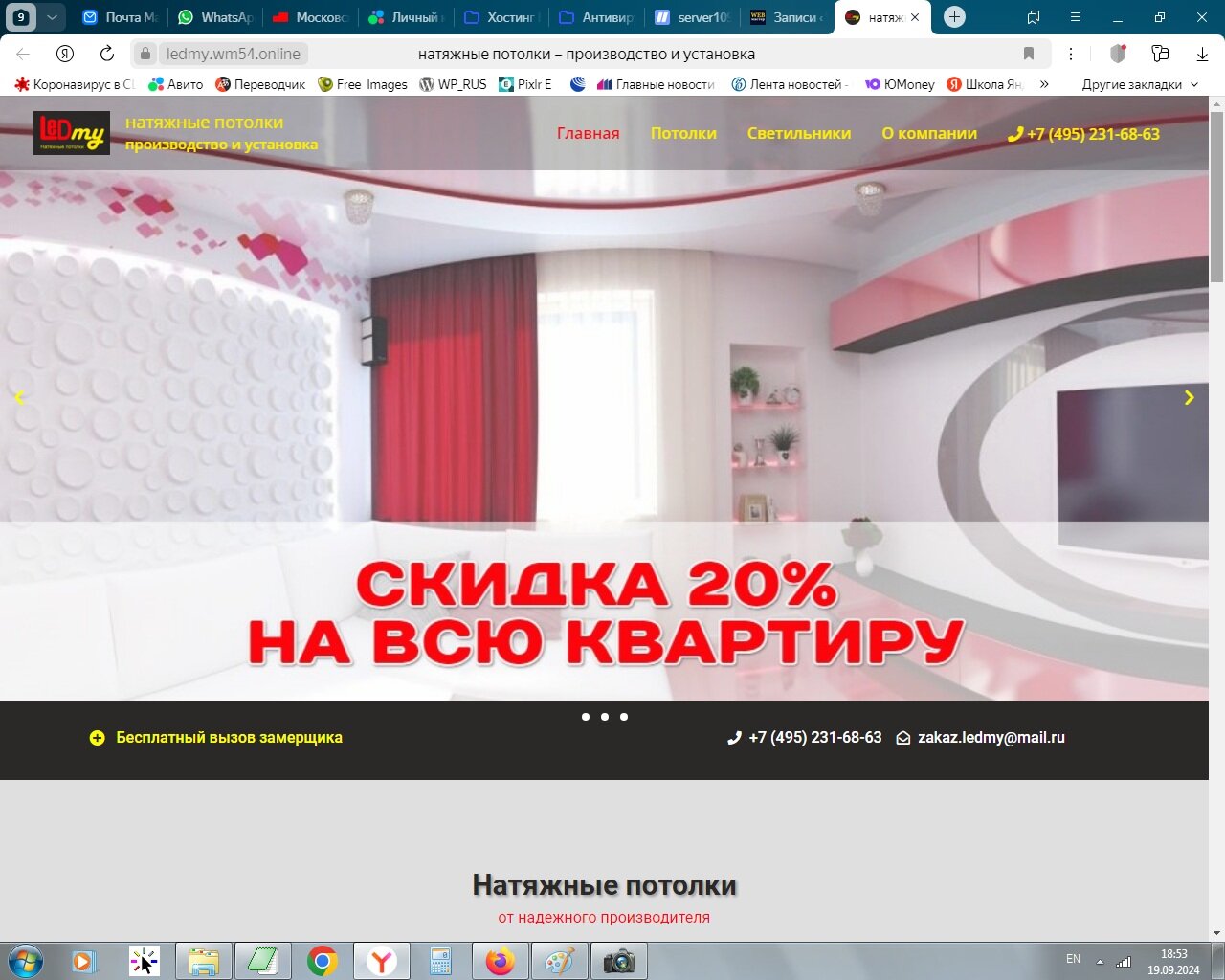The height and width of the screenshot is (980, 1225).
Task: Select the third slider dot
Action: [x=624, y=717]
